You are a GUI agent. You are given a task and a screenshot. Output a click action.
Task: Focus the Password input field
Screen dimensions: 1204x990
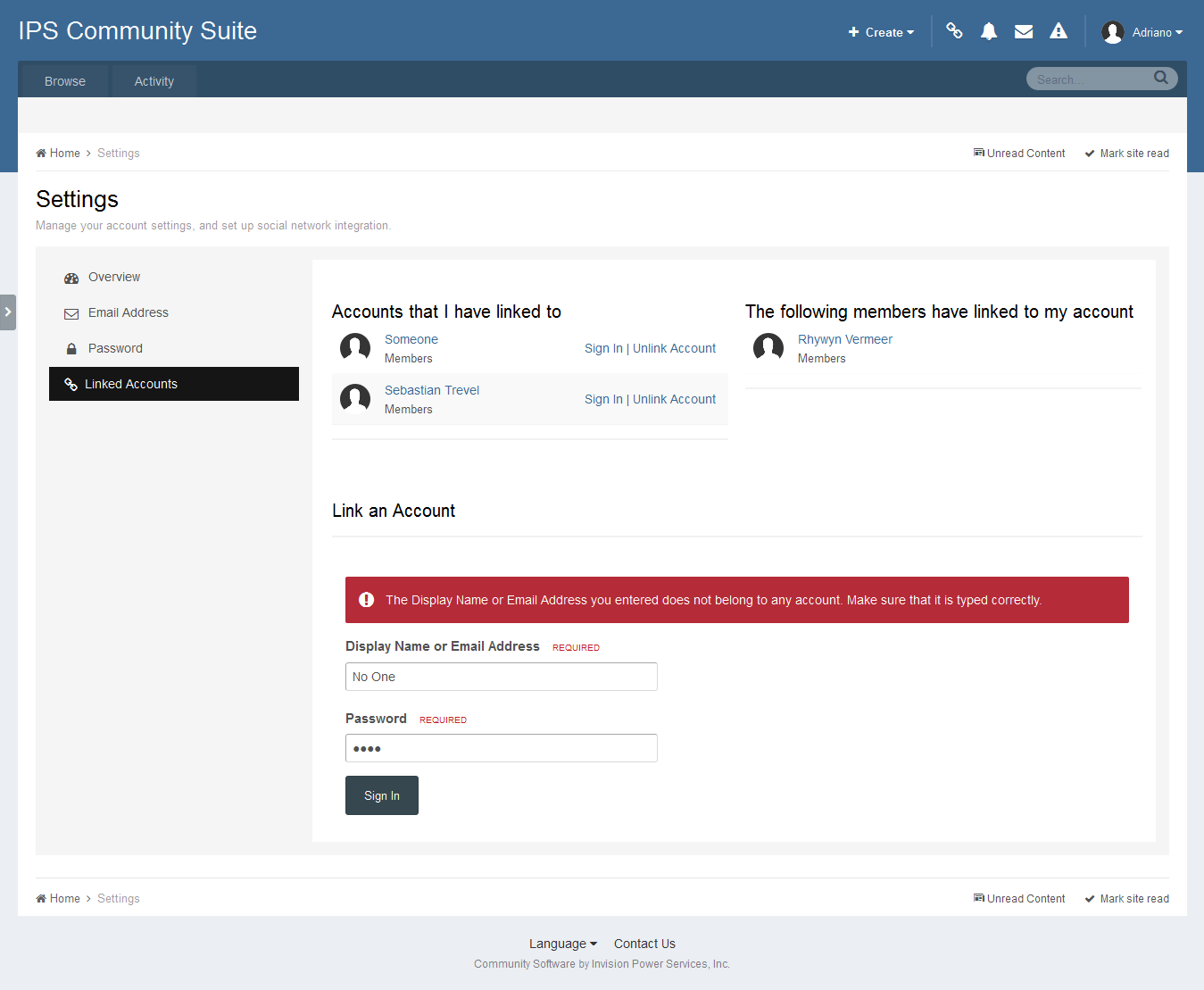(x=502, y=748)
